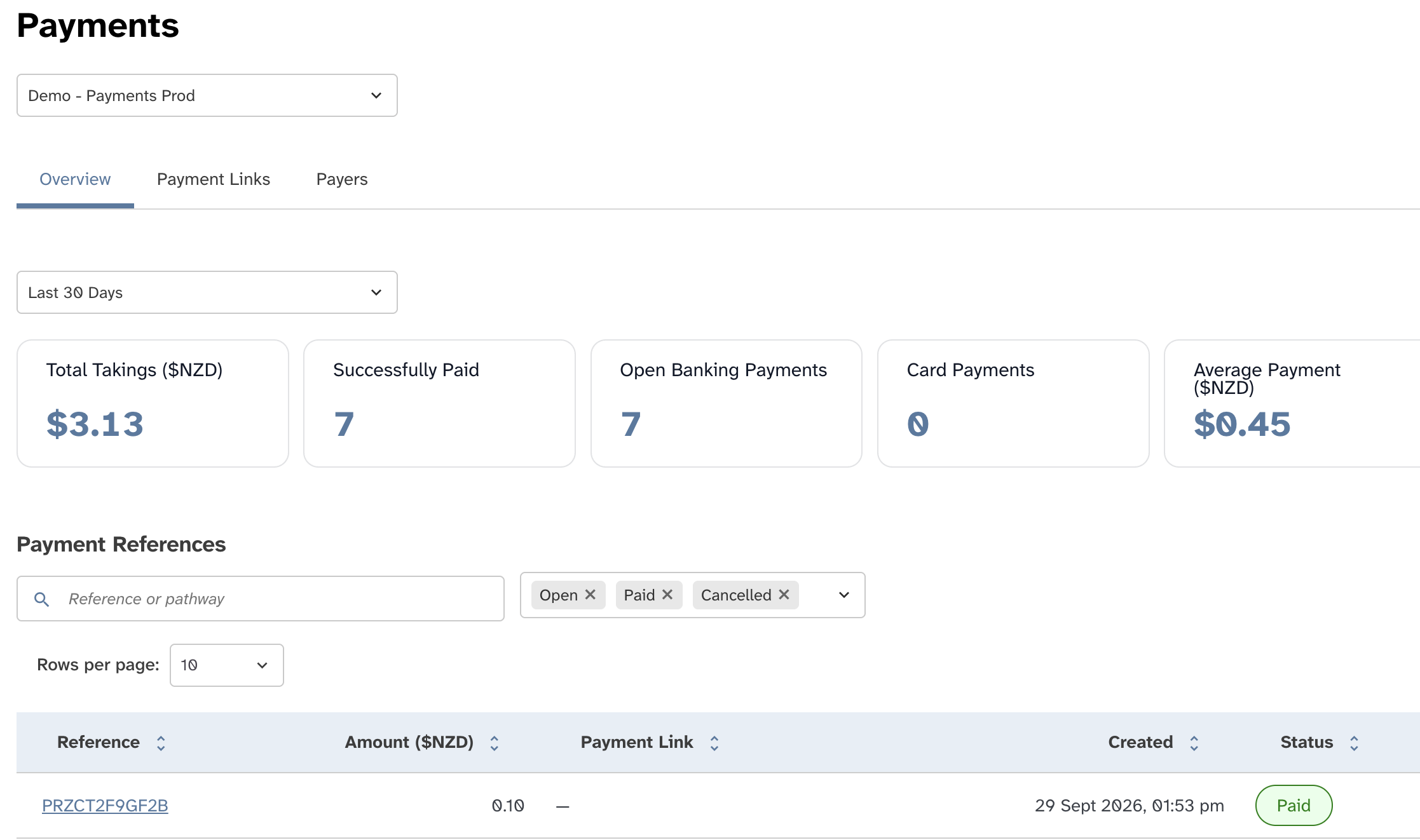Click the $0.45 average payment value

click(x=1243, y=424)
